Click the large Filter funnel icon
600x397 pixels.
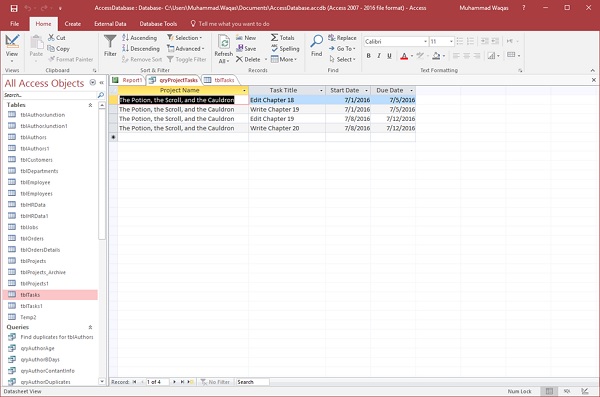tap(110, 42)
